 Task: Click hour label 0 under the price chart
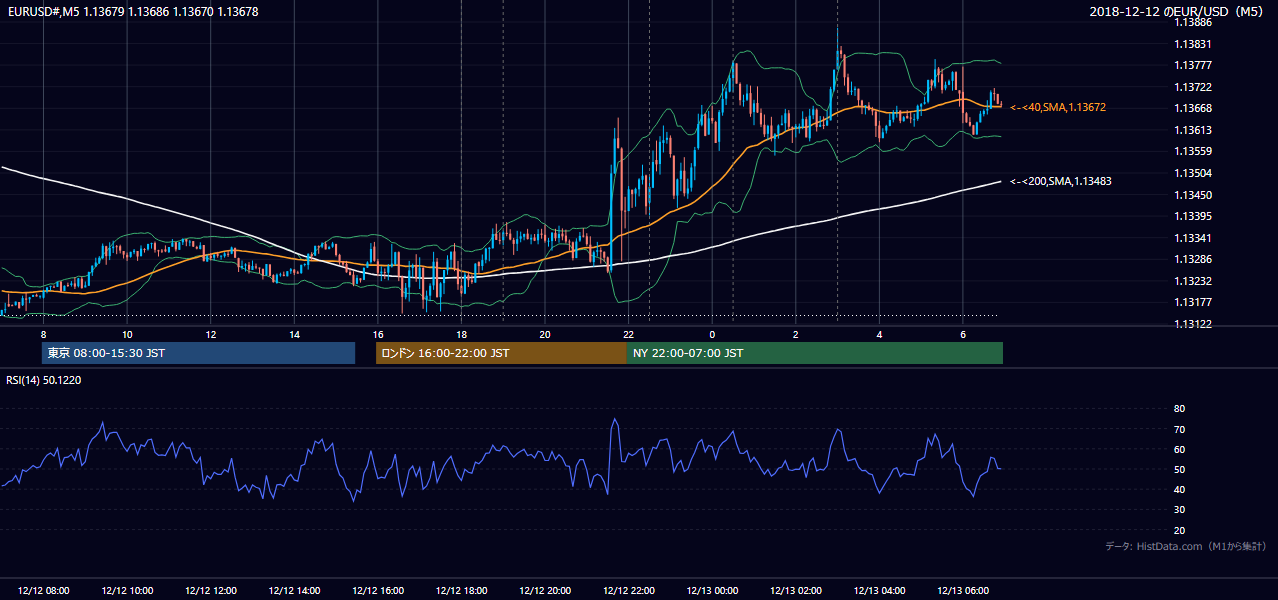pos(712,334)
